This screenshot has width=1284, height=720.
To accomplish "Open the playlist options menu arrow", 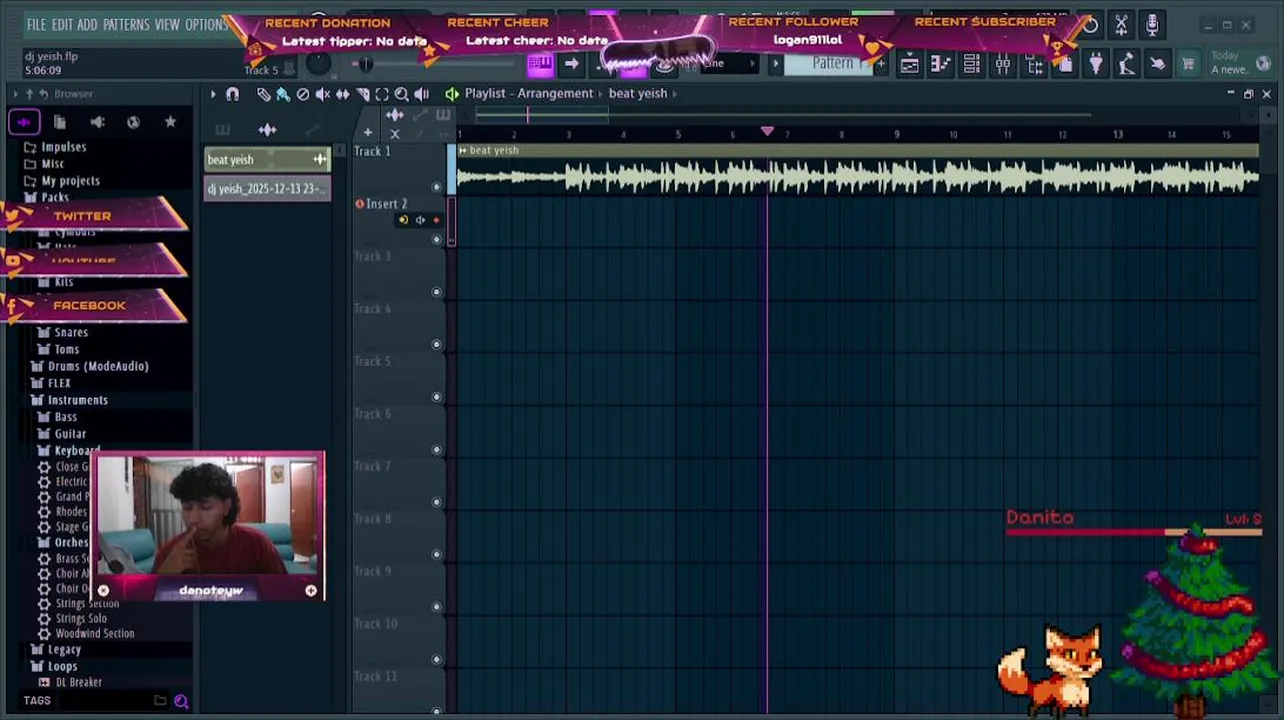I will pyautogui.click(x=212, y=93).
